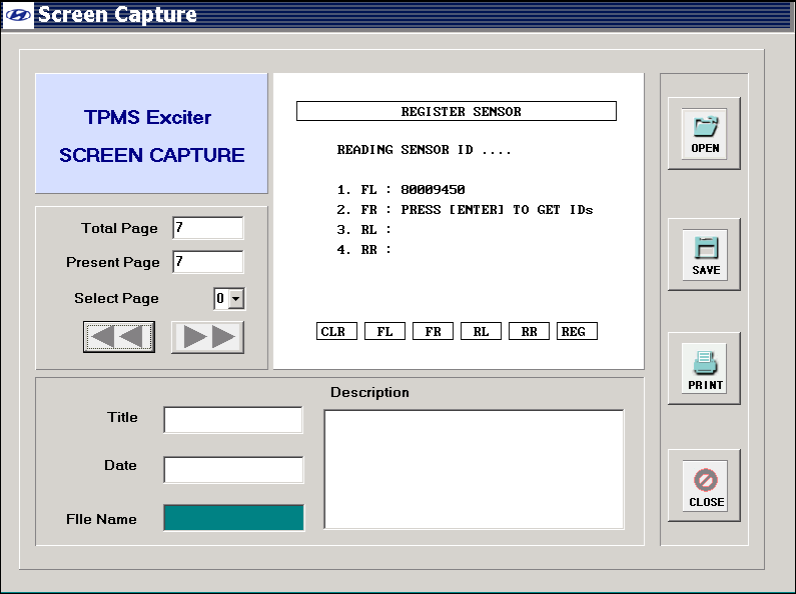Open a saved capture with OPEN icon
The height and width of the screenshot is (594, 796).
[704, 134]
